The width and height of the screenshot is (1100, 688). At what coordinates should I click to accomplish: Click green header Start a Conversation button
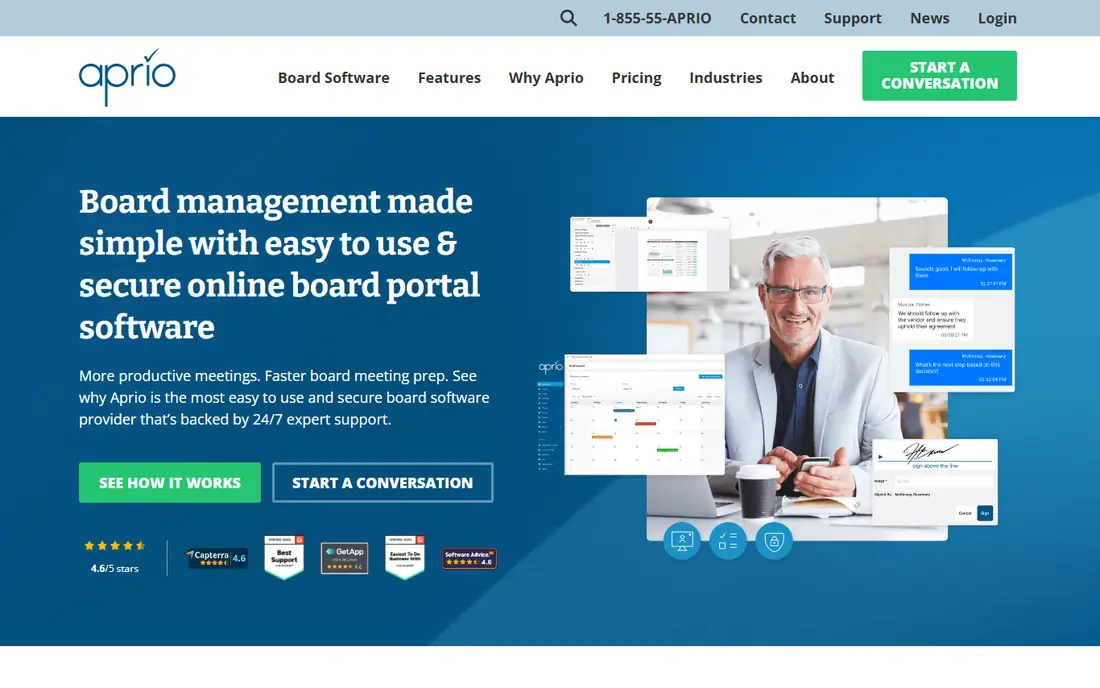[939, 76]
